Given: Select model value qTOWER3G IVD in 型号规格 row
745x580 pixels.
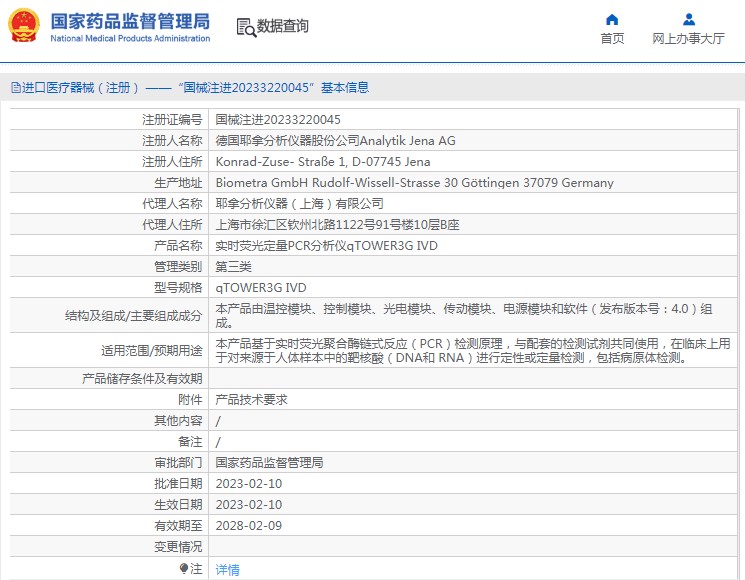Looking at the screenshot, I should [261, 287].
